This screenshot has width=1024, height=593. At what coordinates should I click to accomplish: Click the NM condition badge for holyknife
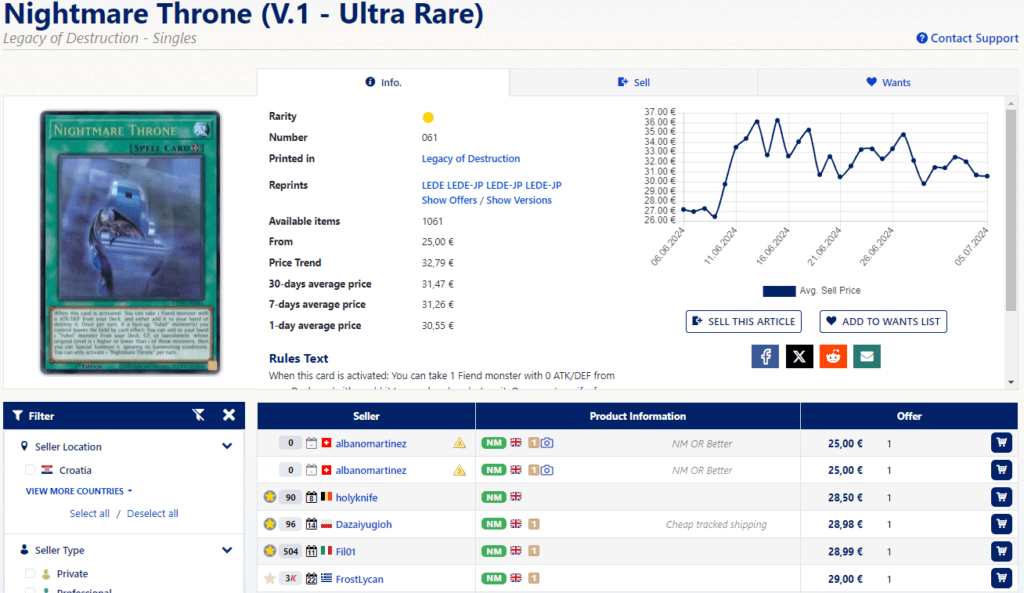pyautogui.click(x=494, y=498)
